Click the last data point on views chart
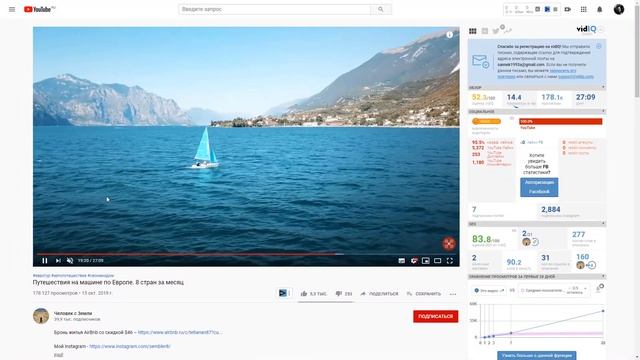 click(x=603, y=311)
